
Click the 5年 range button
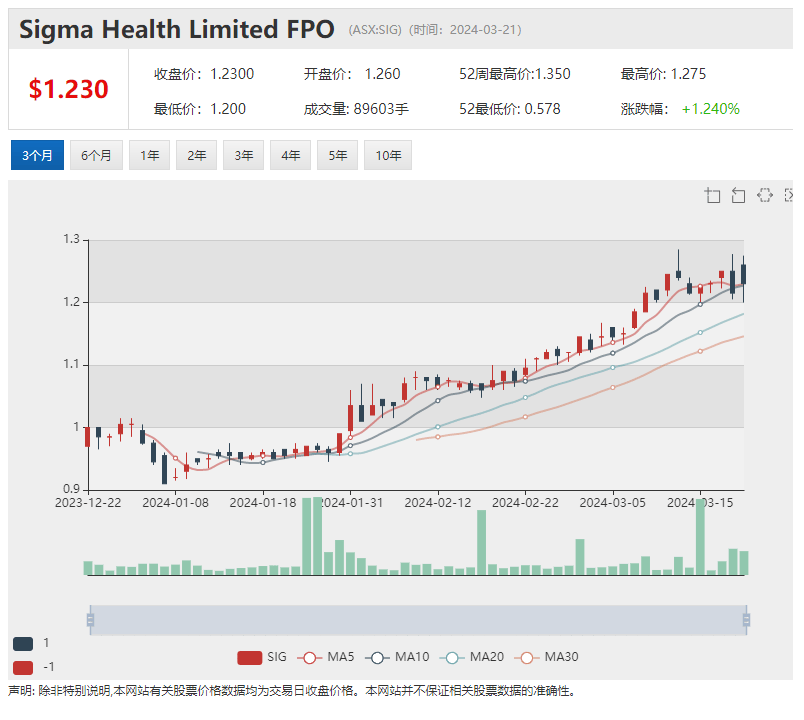(x=339, y=155)
